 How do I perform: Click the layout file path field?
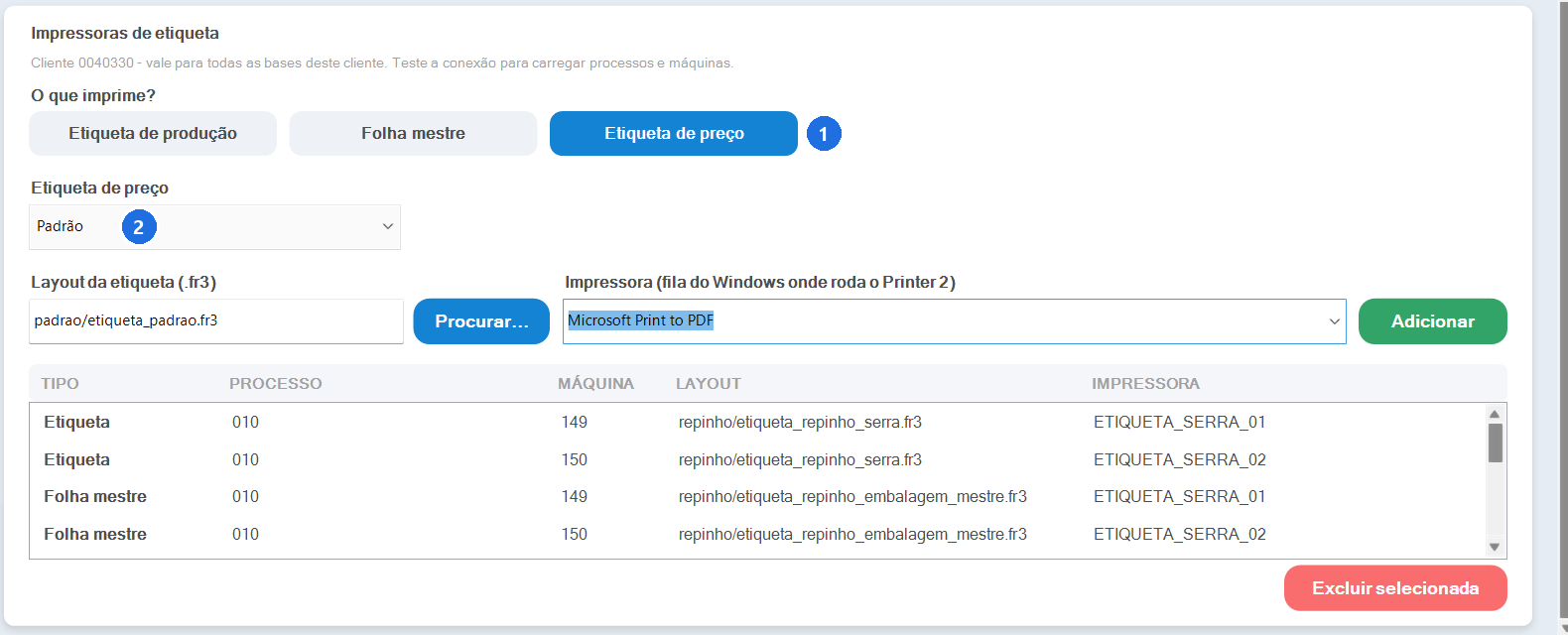[216, 321]
